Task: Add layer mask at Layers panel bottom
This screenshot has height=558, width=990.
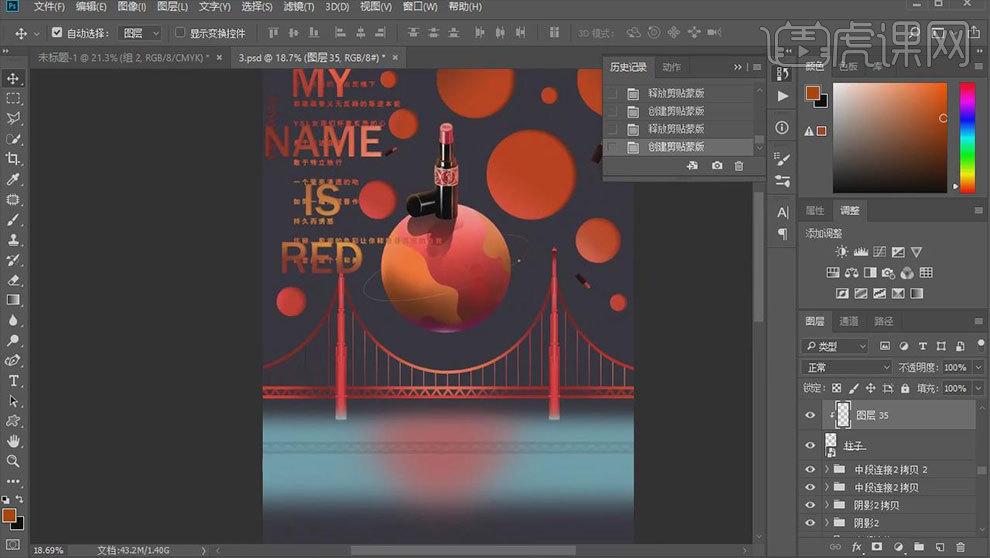Action: click(877, 547)
